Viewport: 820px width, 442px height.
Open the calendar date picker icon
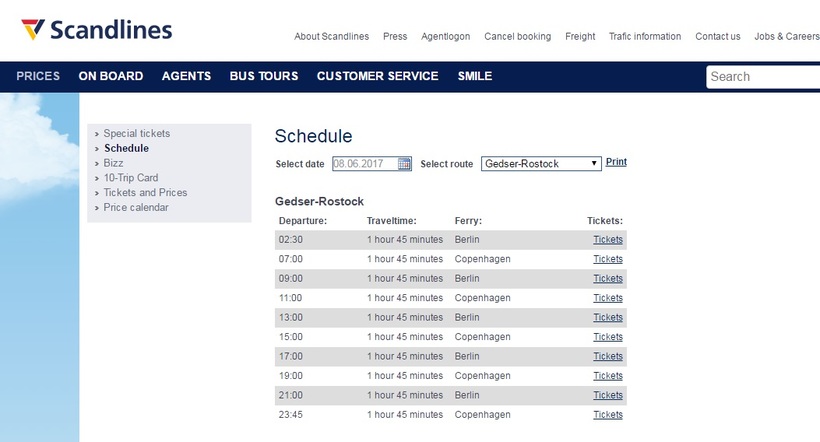click(404, 164)
